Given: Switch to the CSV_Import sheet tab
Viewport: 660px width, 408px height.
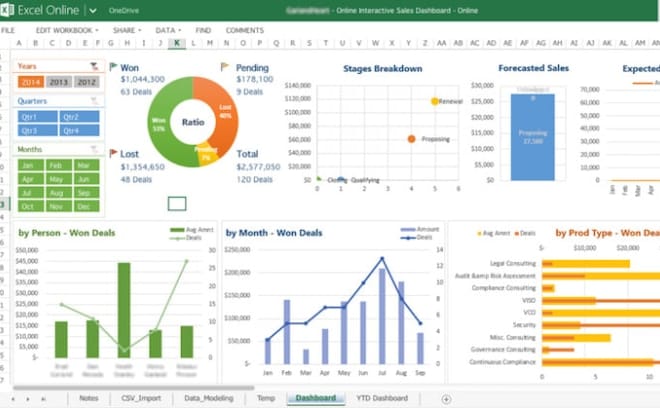Looking at the screenshot, I should click(x=141, y=398).
